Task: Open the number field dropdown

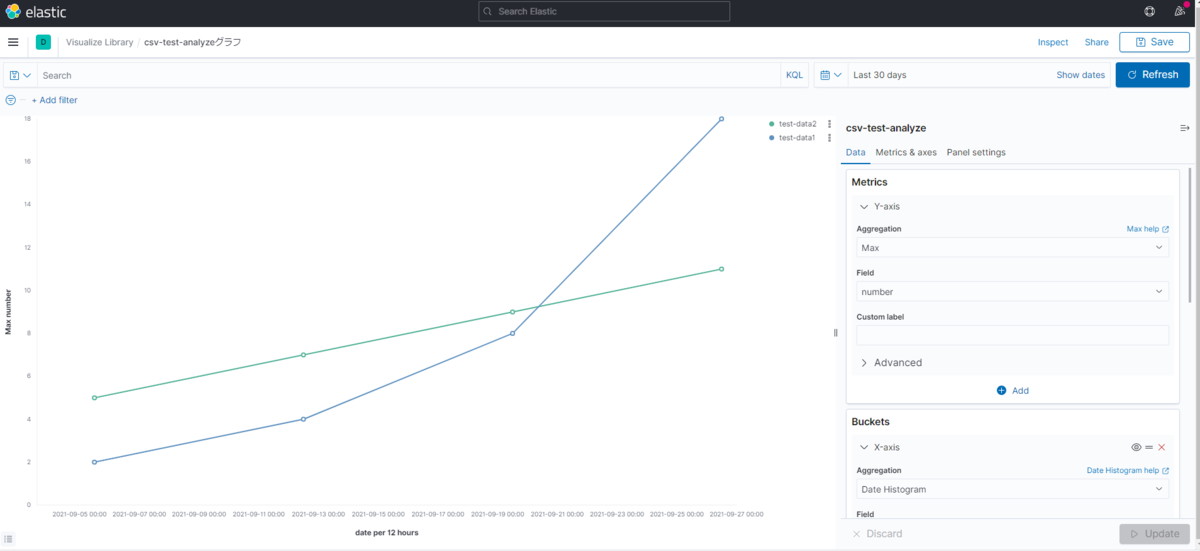Action: click(x=1012, y=292)
